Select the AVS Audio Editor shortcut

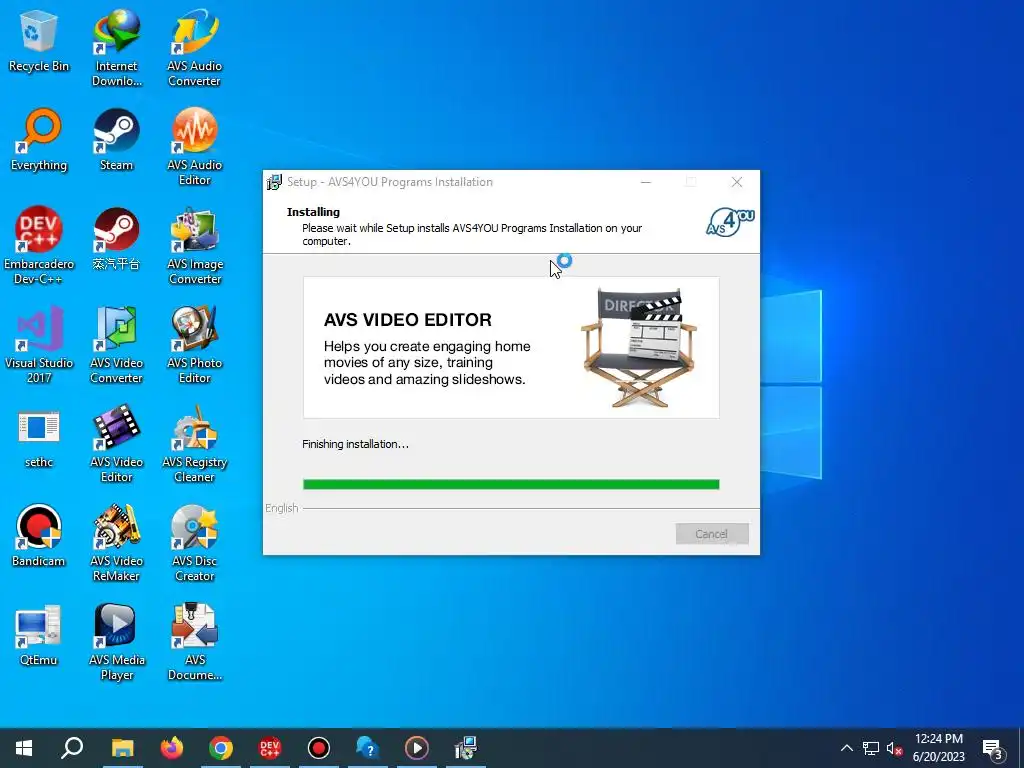click(195, 148)
